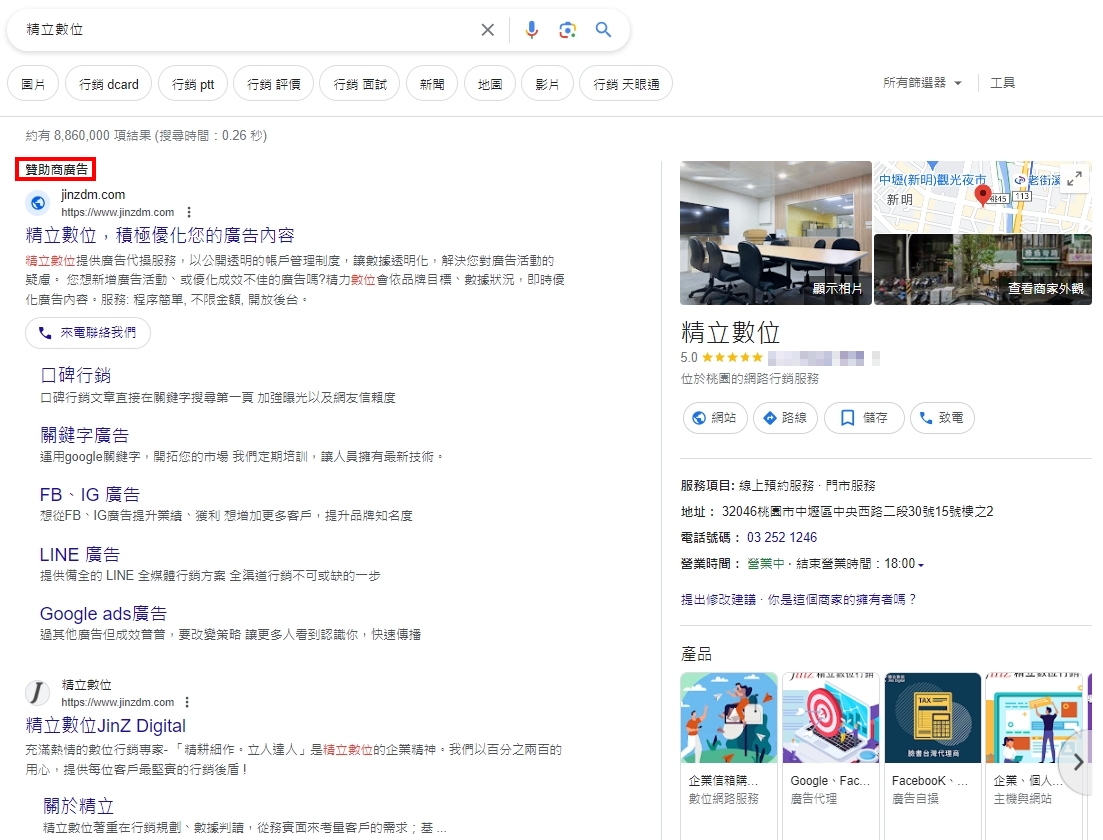The height and width of the screenshot is (840, 1103).
Task: Click the 路線 directions button
Action: pos(785,418)
